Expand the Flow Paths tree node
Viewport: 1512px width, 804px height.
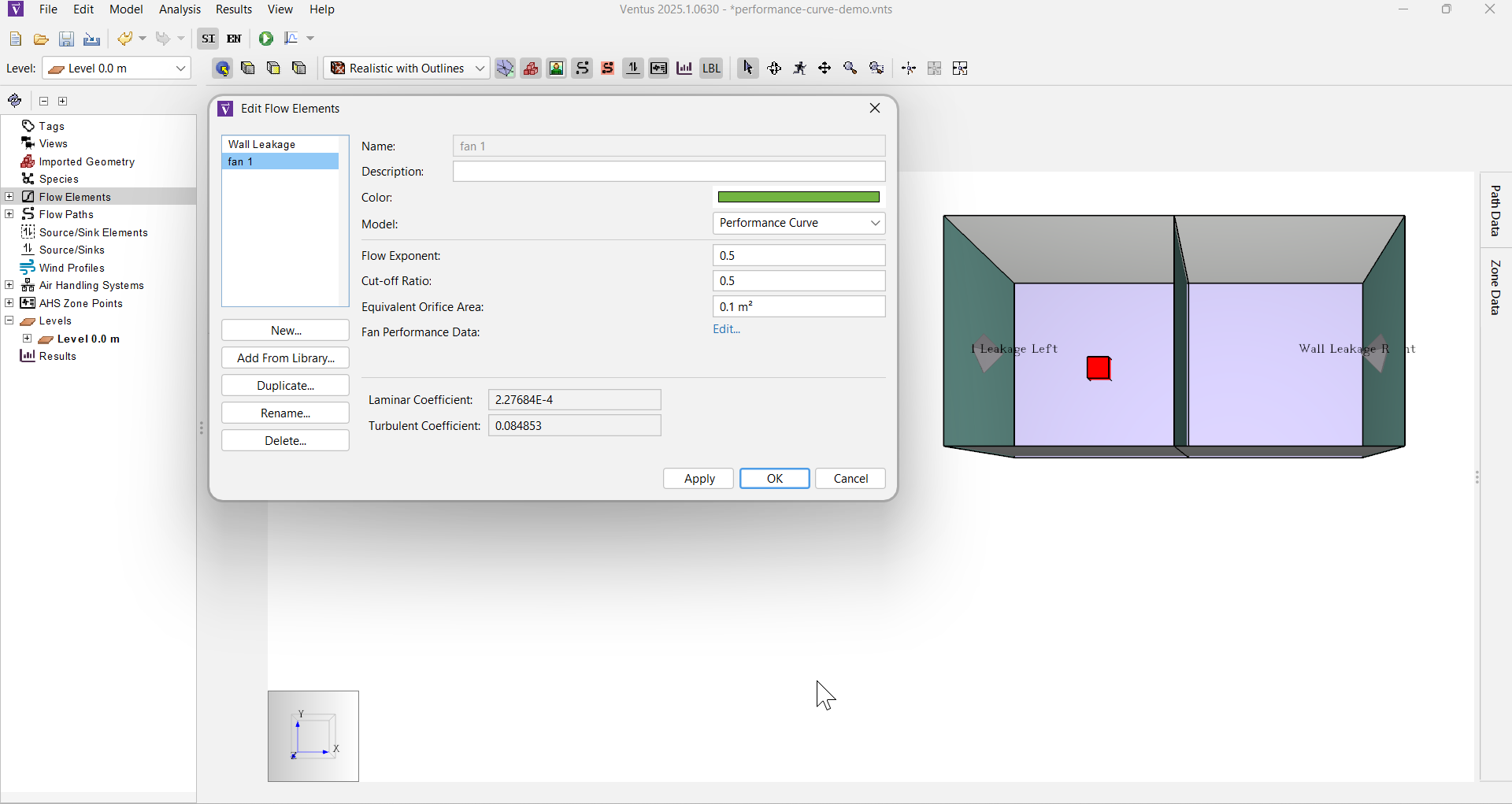tap(9, 214)
